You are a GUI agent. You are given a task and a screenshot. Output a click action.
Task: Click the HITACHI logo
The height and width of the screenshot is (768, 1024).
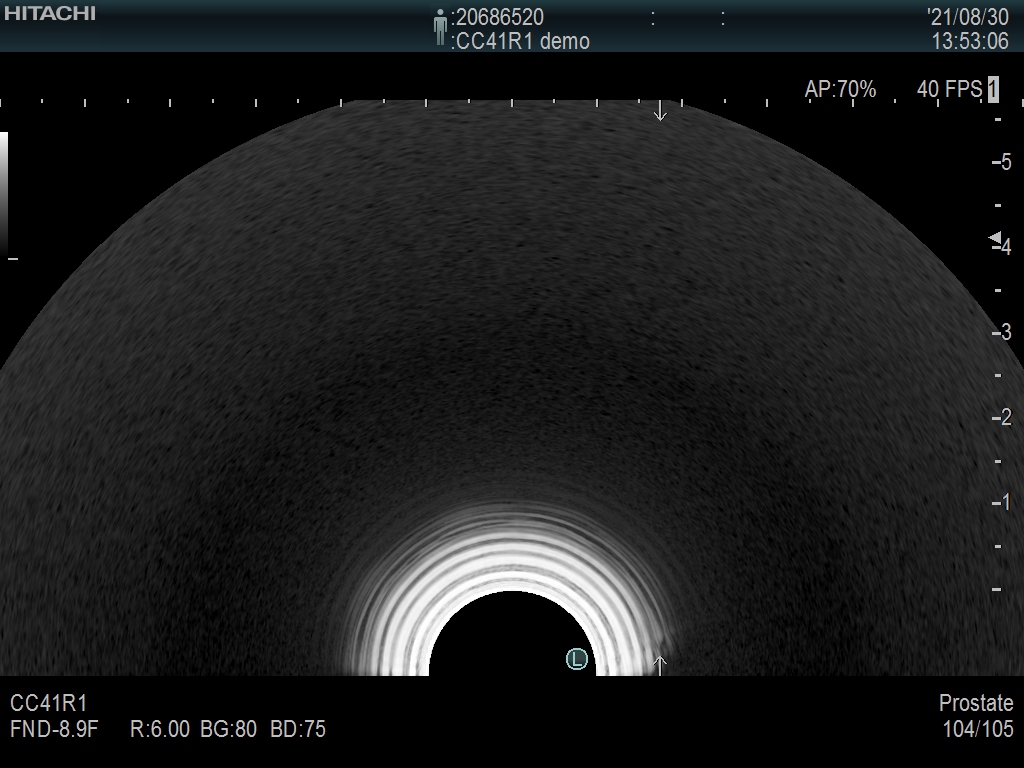(x=50, y=13)
